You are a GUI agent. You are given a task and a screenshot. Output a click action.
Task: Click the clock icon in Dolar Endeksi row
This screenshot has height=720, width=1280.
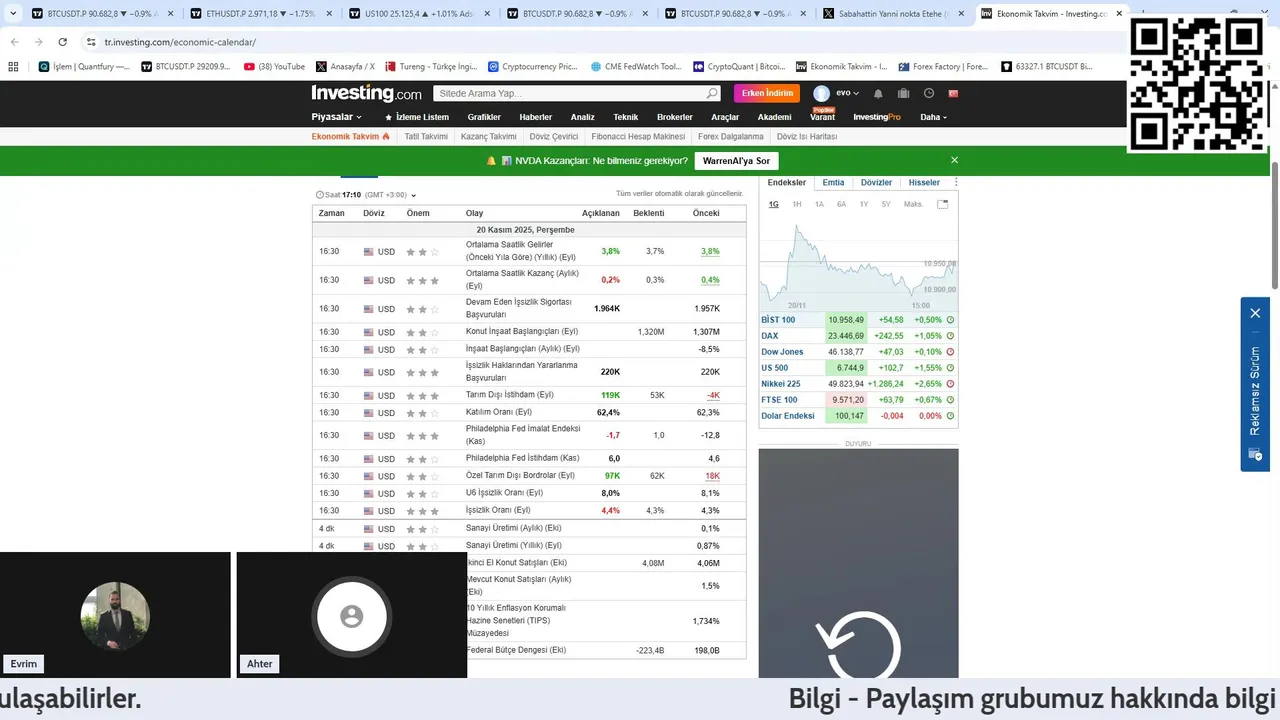pyautogui.click(x=950, y=416)
